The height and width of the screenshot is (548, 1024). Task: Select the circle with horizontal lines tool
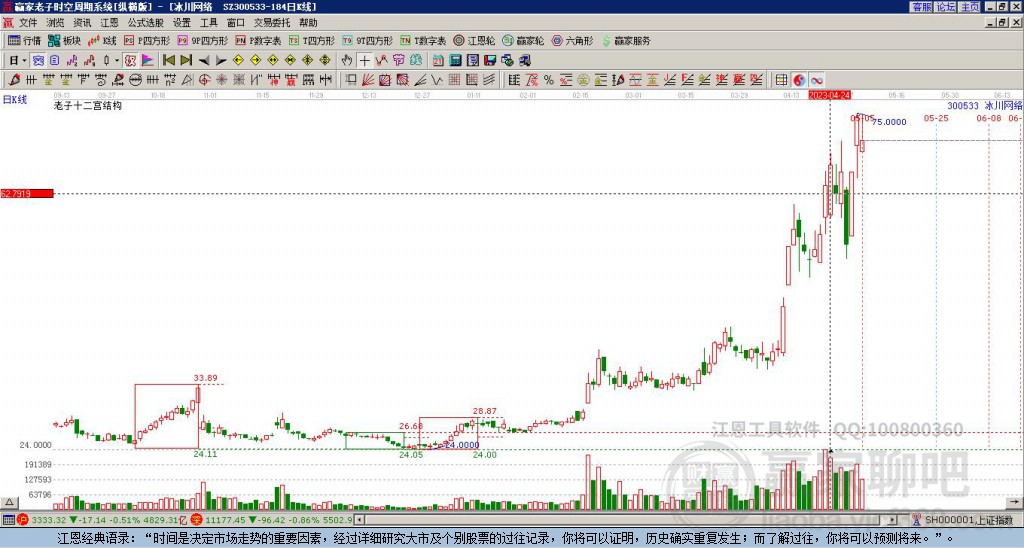[135, 80]
